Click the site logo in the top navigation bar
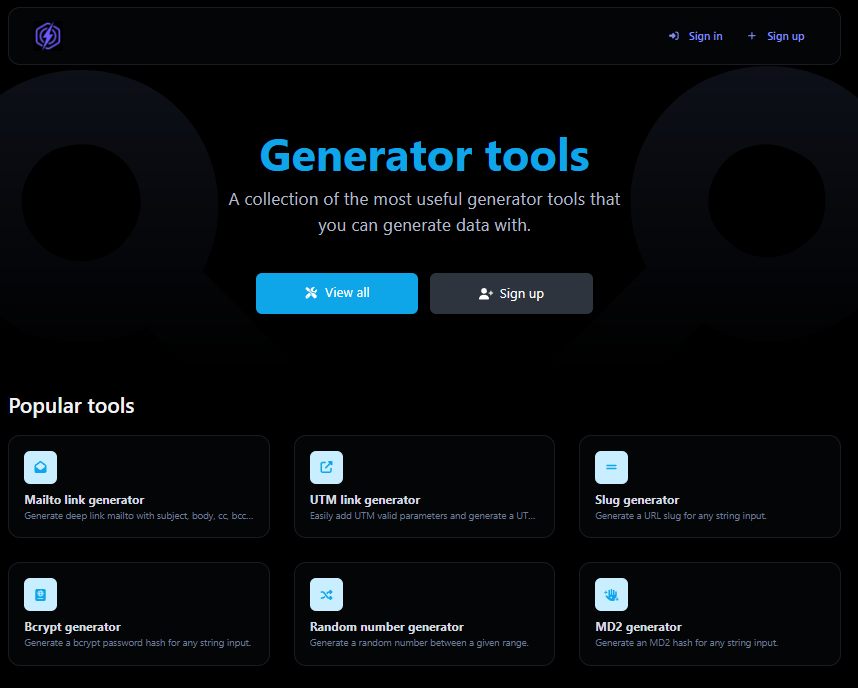The image size is (858, 688). pyautogui.click(x=47, y=36)
